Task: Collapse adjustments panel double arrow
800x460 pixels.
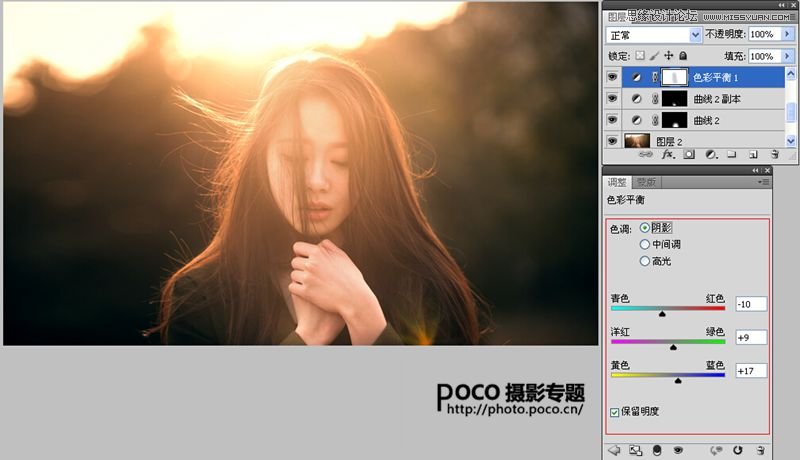Action: click(x=756, y=170)
